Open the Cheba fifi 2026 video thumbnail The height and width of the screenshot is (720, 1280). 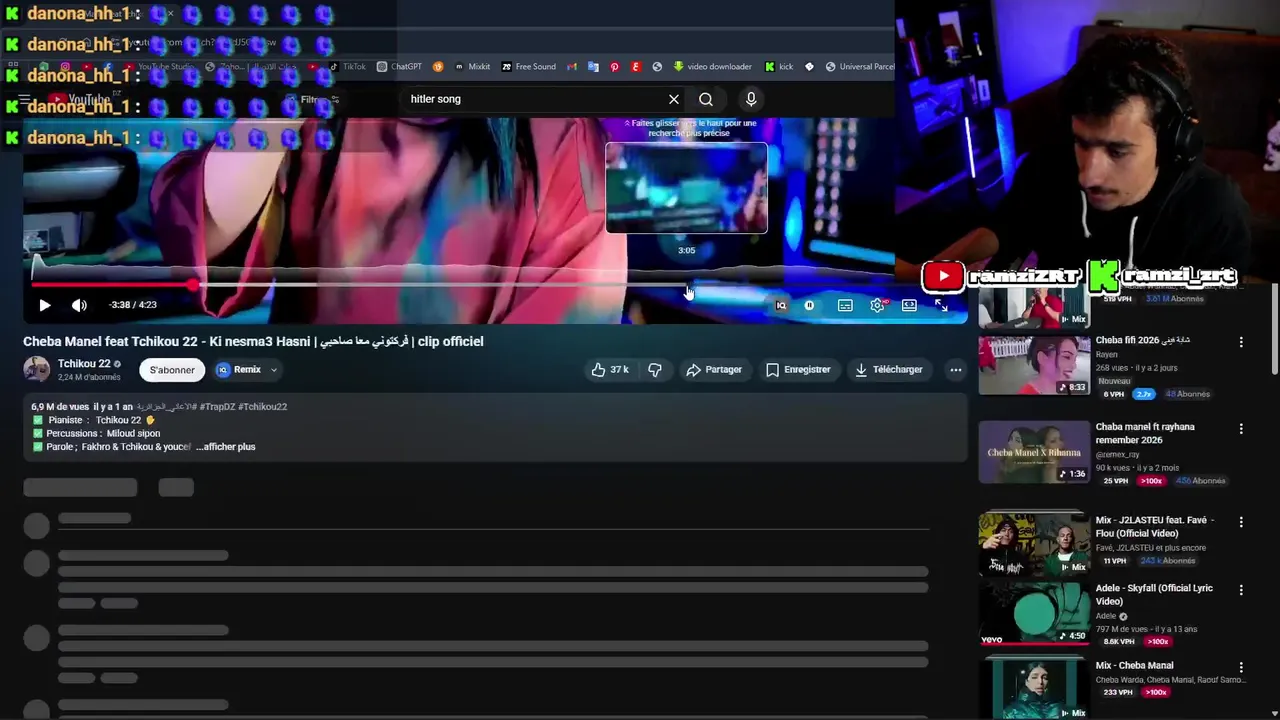[1034, 365]
